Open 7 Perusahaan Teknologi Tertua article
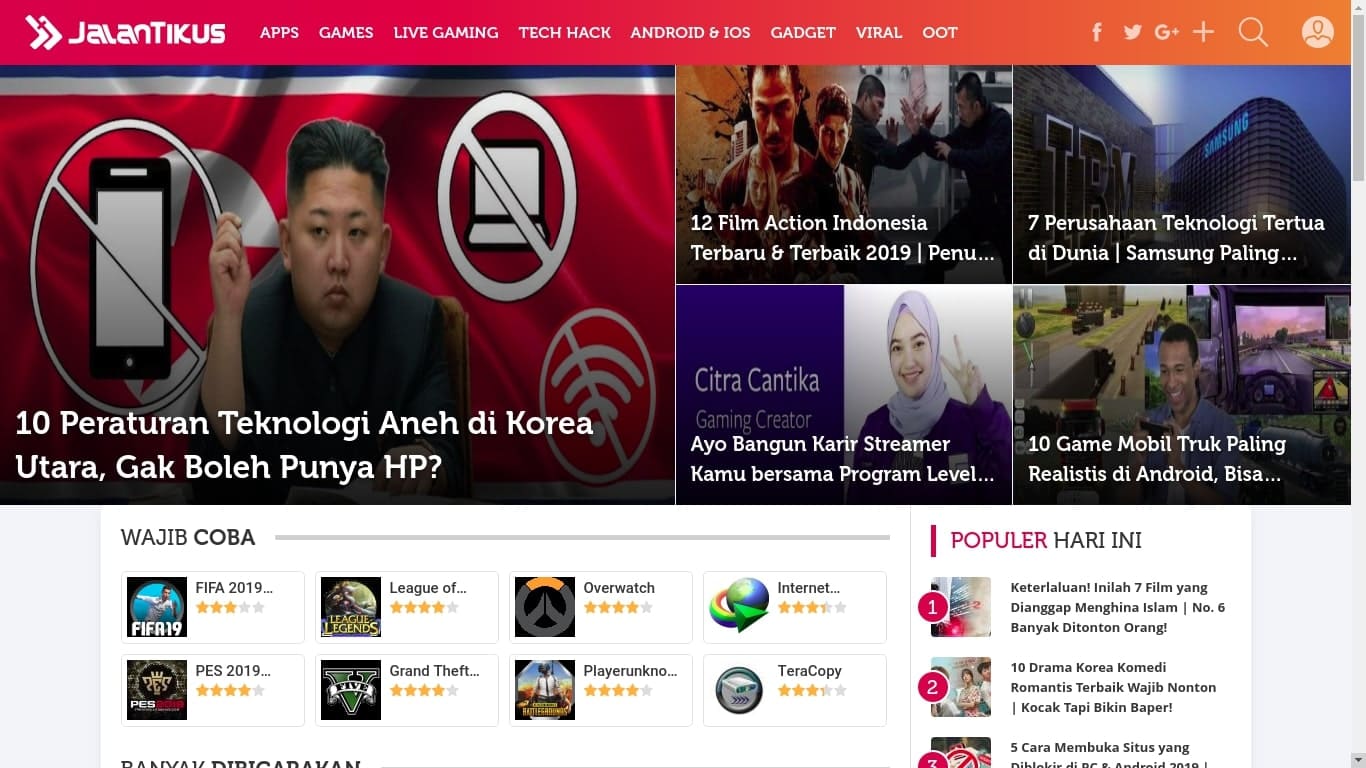1366x768 pixels. (1177, 238)
